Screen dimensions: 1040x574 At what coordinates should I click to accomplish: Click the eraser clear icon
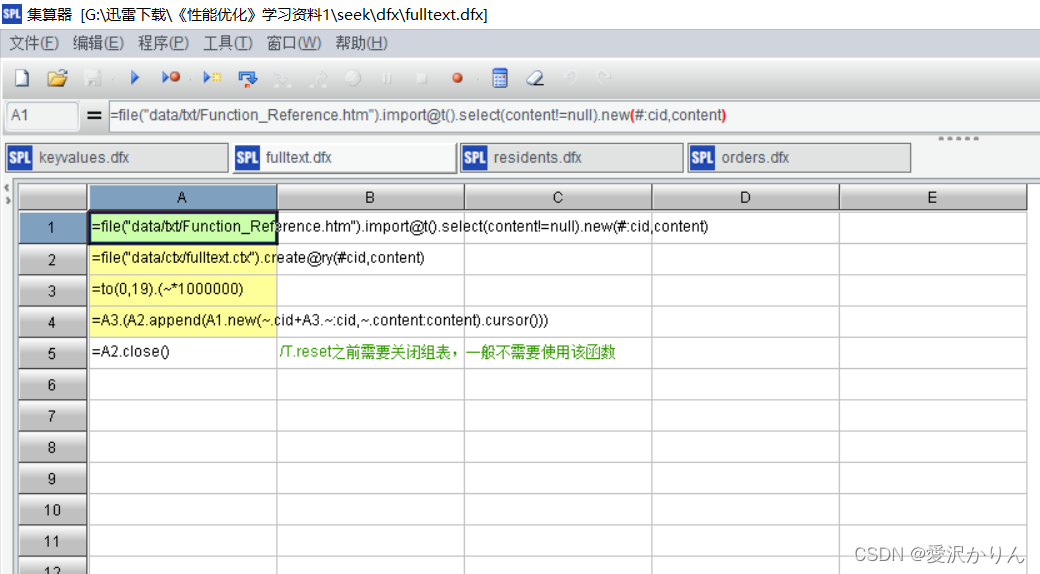click(x=535, y=78)
